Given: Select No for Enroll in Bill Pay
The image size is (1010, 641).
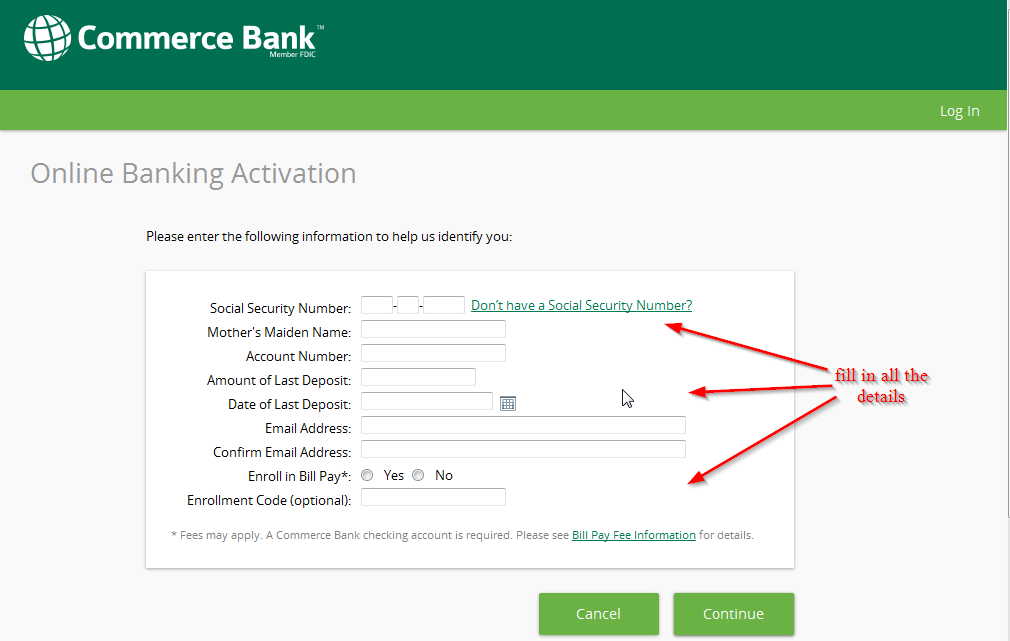Looking at the screenshot, I should pos(419,475).
